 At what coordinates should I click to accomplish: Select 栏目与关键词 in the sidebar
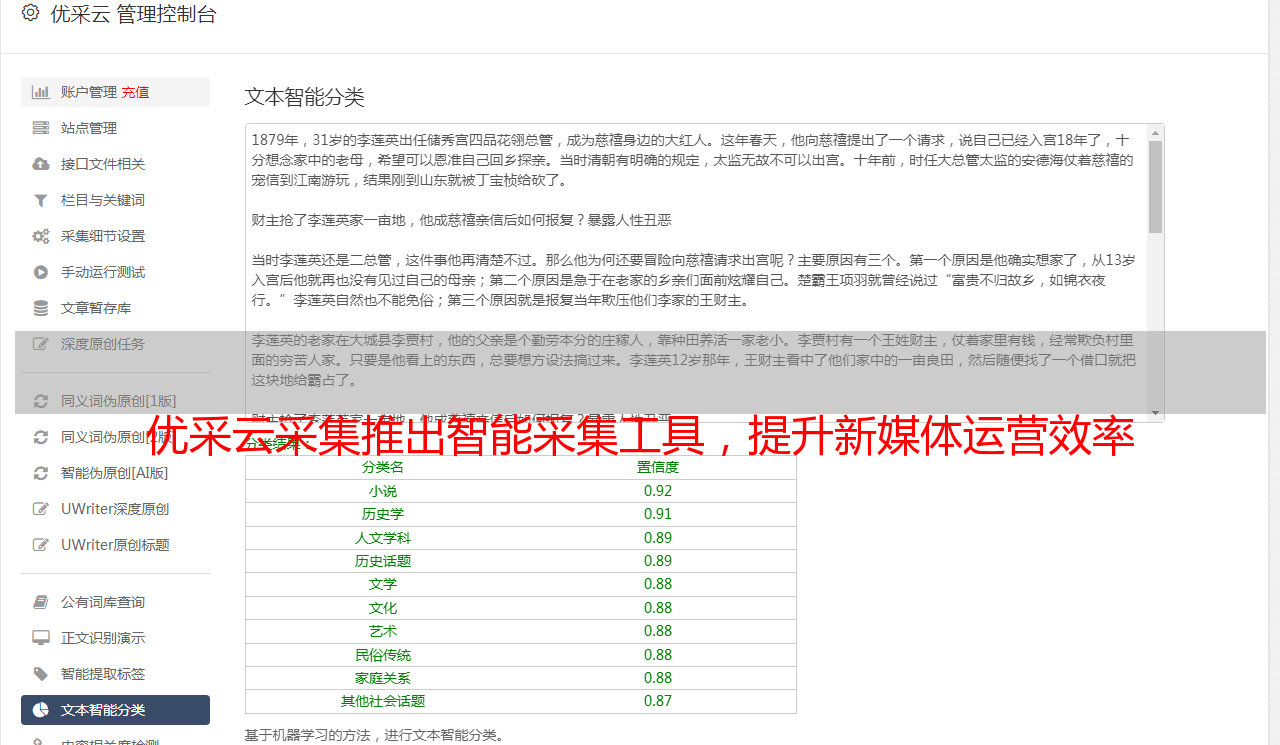[x=115, y=200]
